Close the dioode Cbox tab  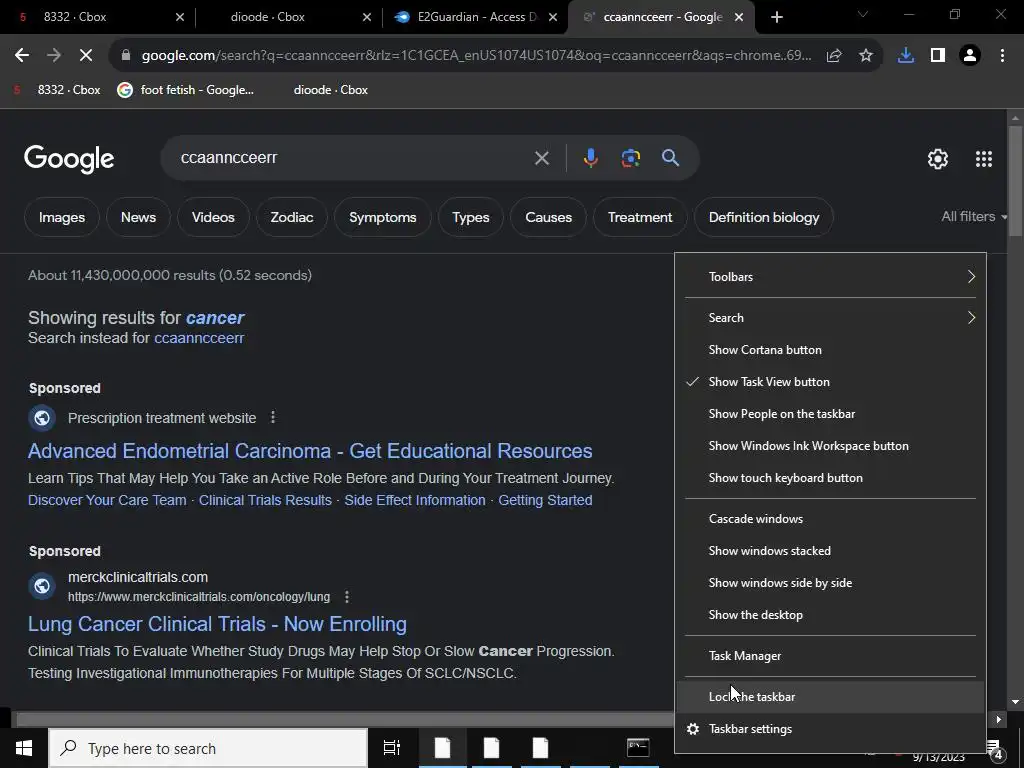coord(367,17)
